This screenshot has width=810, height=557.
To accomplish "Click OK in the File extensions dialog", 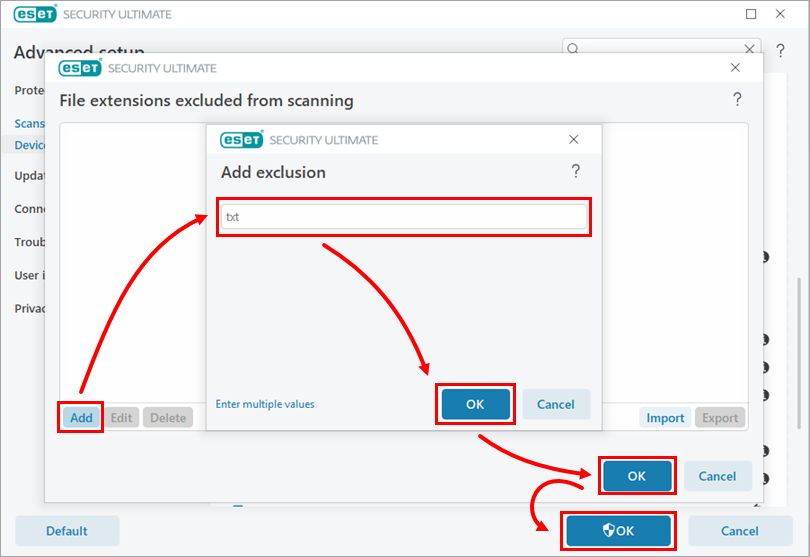I will [x=637, y=476].
